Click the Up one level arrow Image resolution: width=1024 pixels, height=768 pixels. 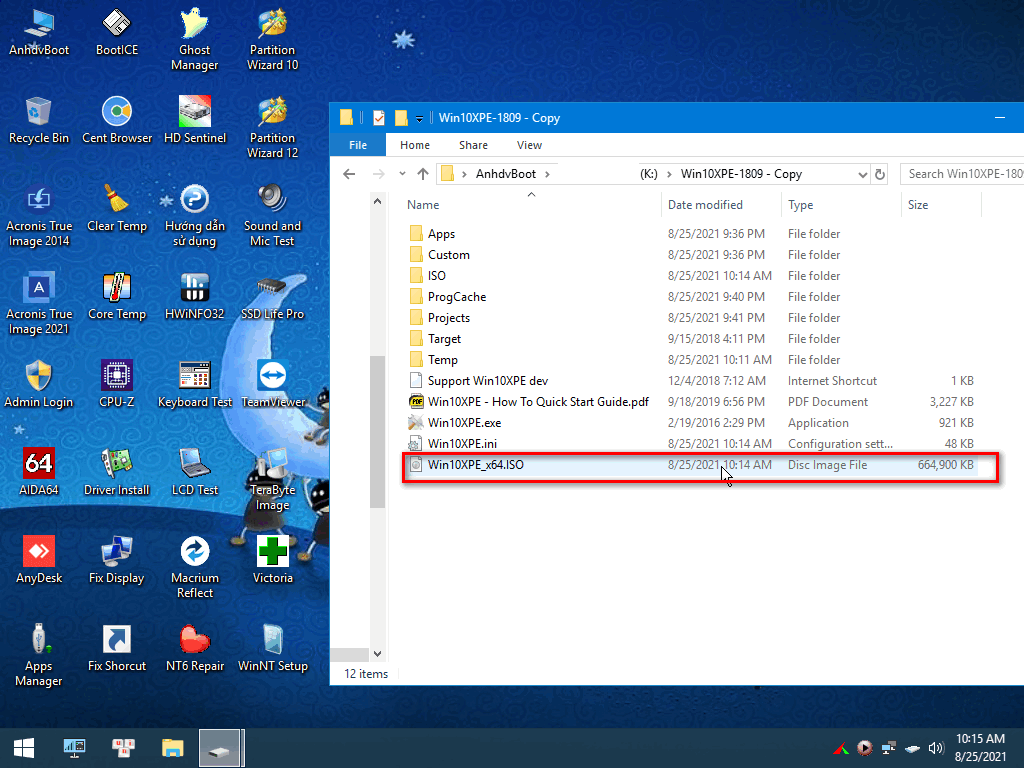[x=423, y=174]
